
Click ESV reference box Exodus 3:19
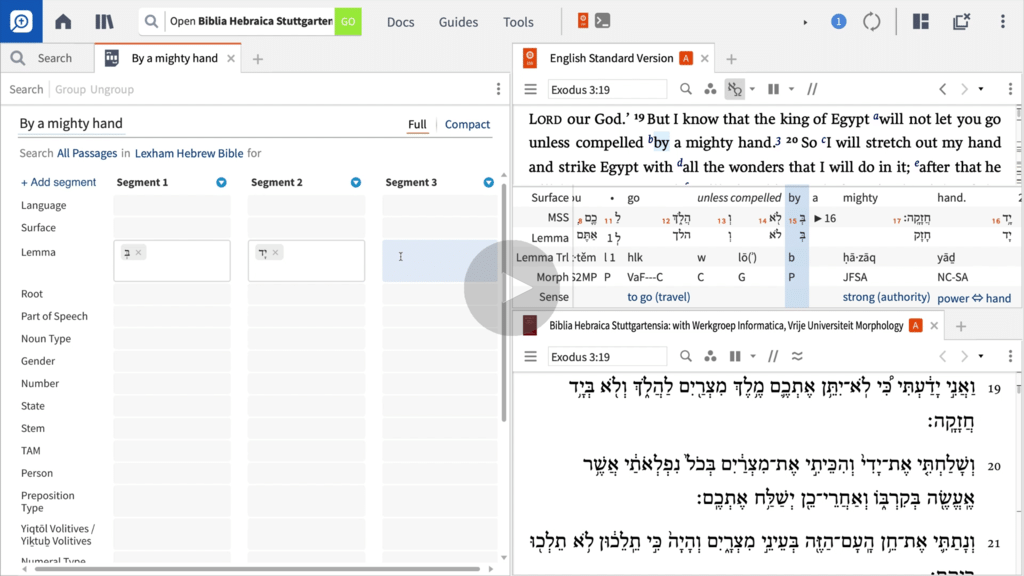click(x=607, y=89)
